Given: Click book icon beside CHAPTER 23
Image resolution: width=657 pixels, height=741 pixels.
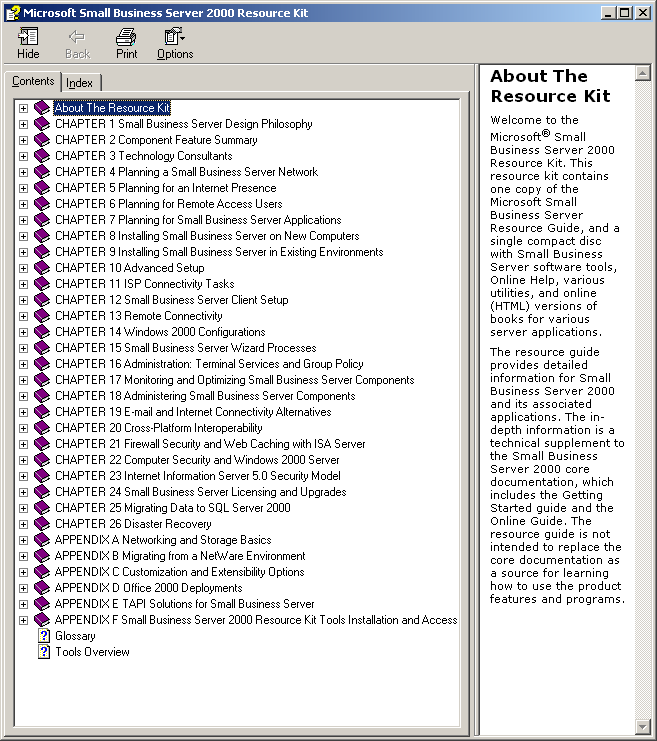Looking at the screenshot, I should [42, 476].
